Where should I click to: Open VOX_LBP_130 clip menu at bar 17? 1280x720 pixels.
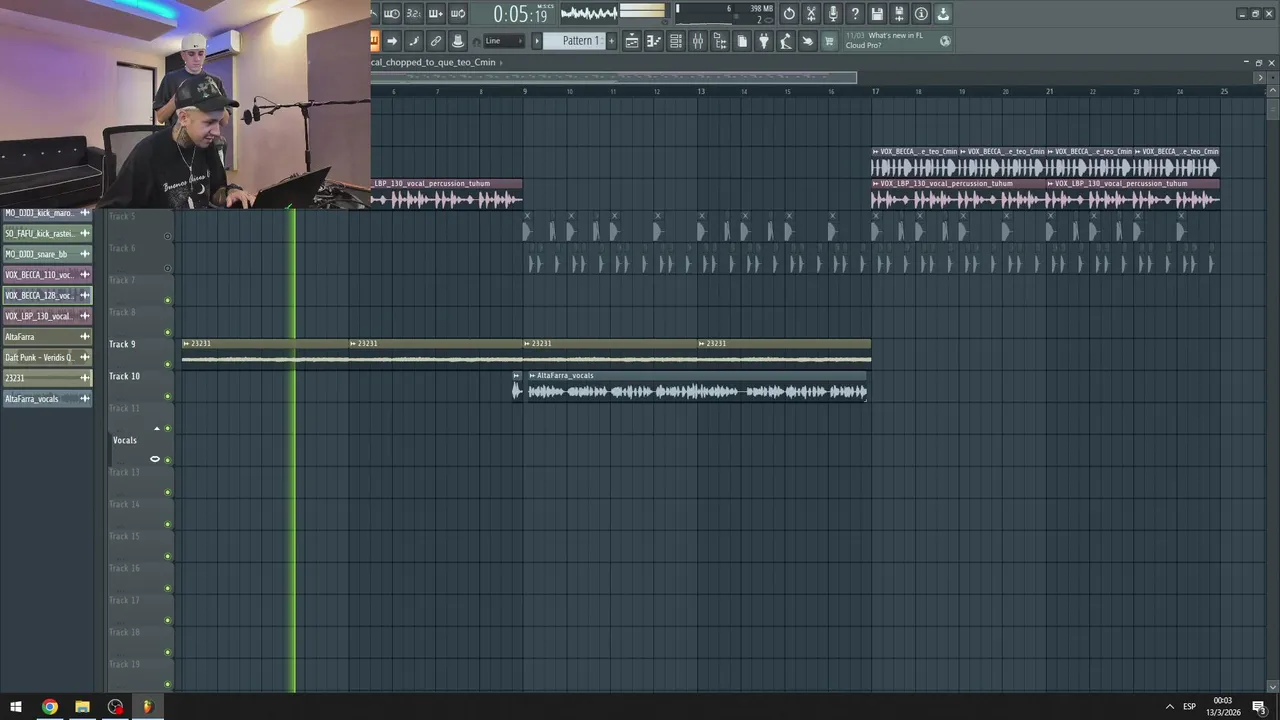tap(875, 184)
